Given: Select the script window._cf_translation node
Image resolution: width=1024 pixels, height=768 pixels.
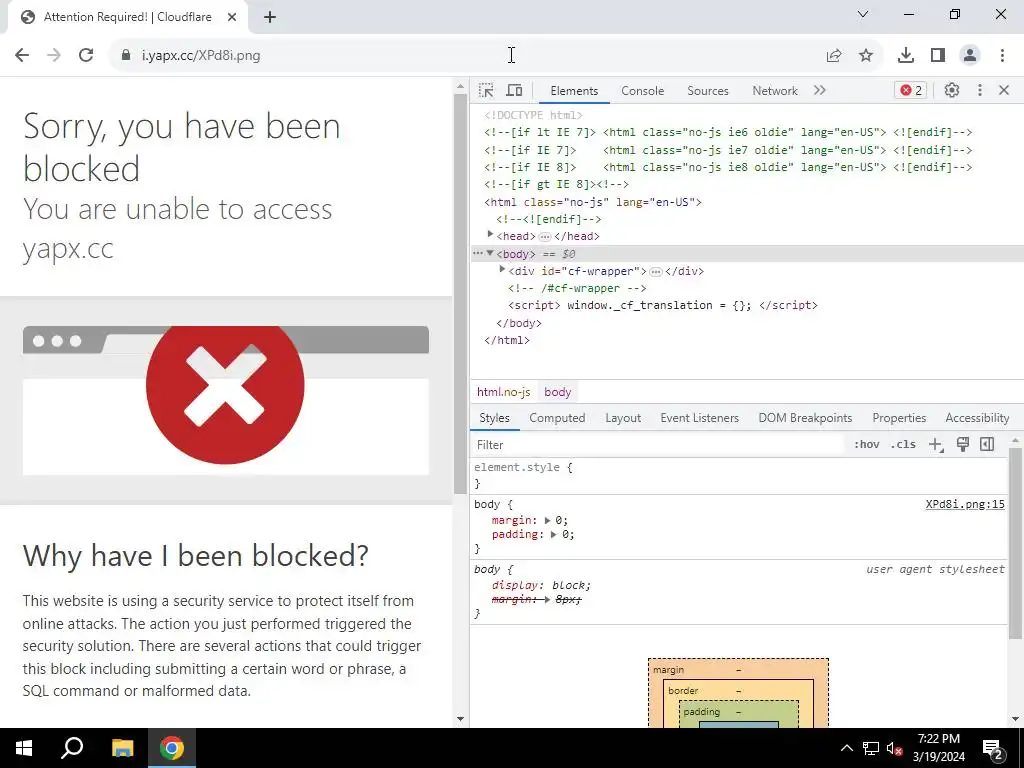Looking at the screenshot, I should coord(663,306).
